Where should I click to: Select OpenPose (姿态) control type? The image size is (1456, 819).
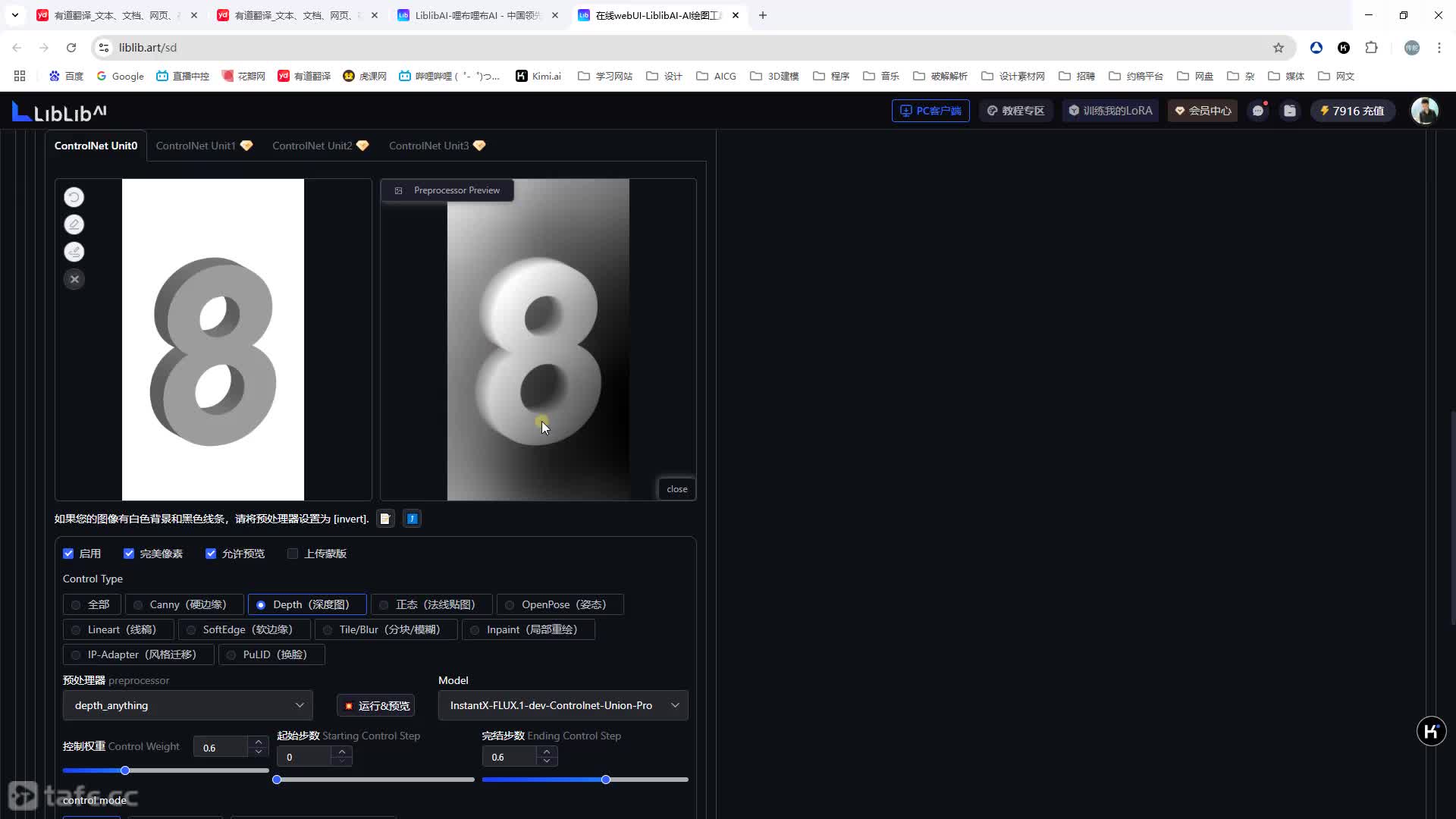click(x=560, y=604)
